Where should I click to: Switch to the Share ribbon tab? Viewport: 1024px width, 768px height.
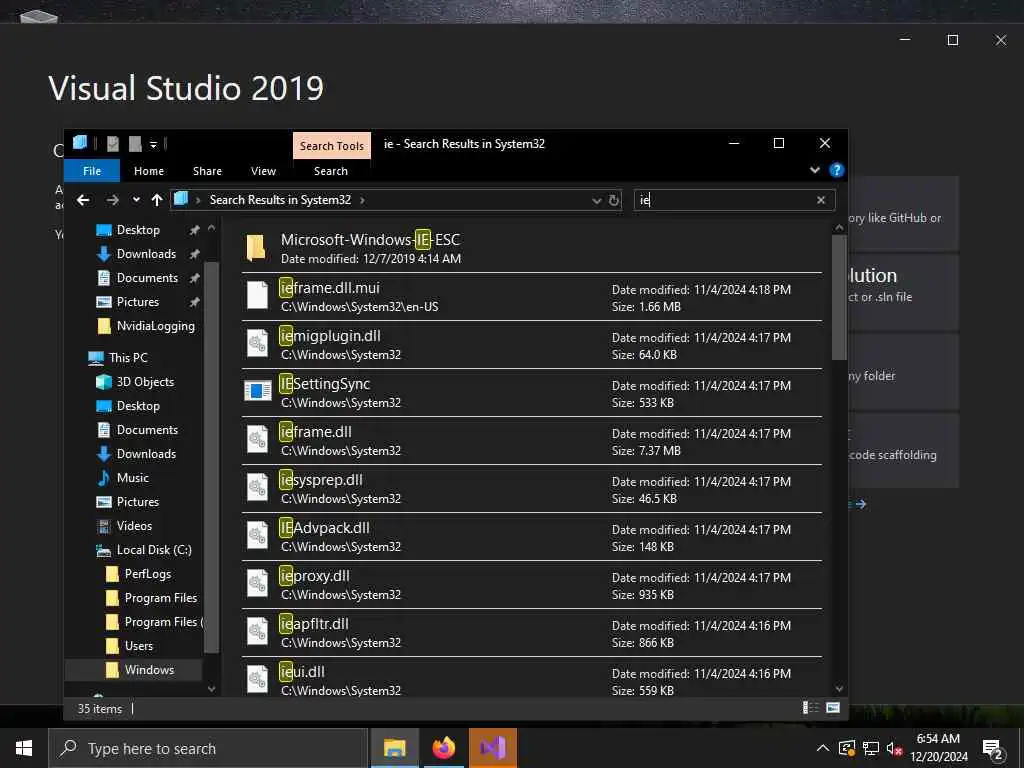coord(207,171)
